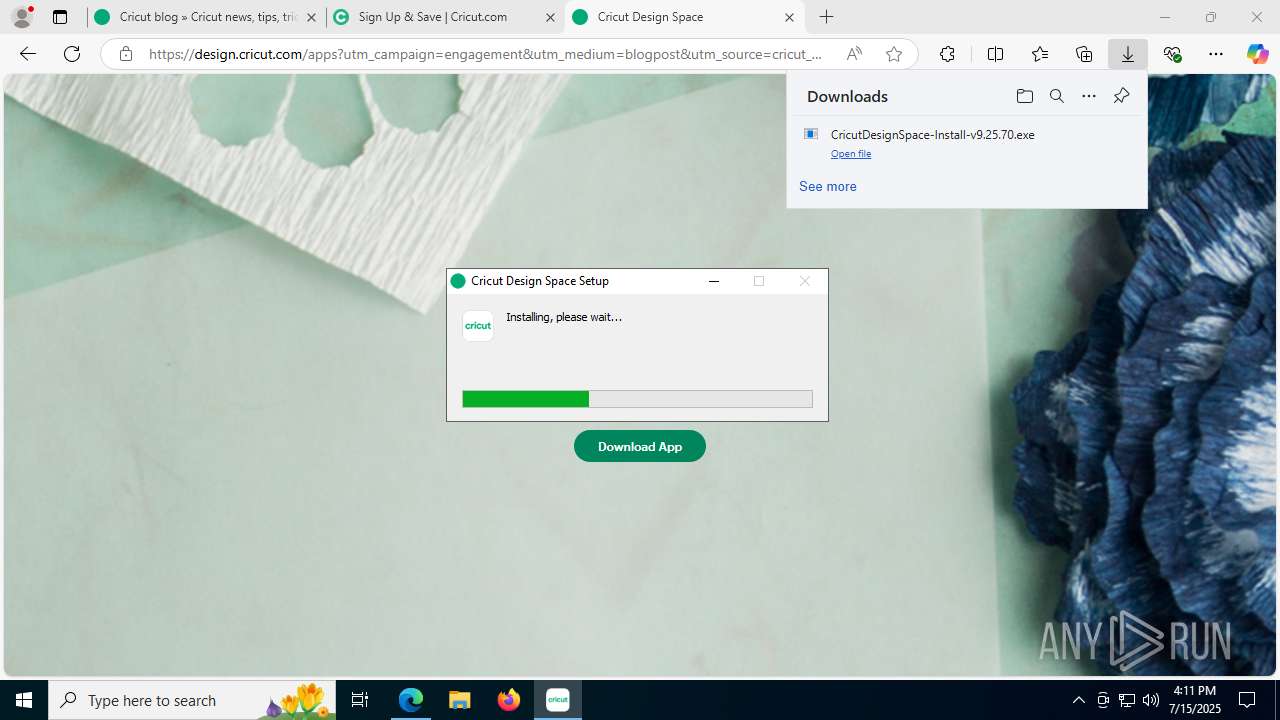Click the address bar URL
Viewport: 1280px width, 720px height.
click(x=485, y=54)
